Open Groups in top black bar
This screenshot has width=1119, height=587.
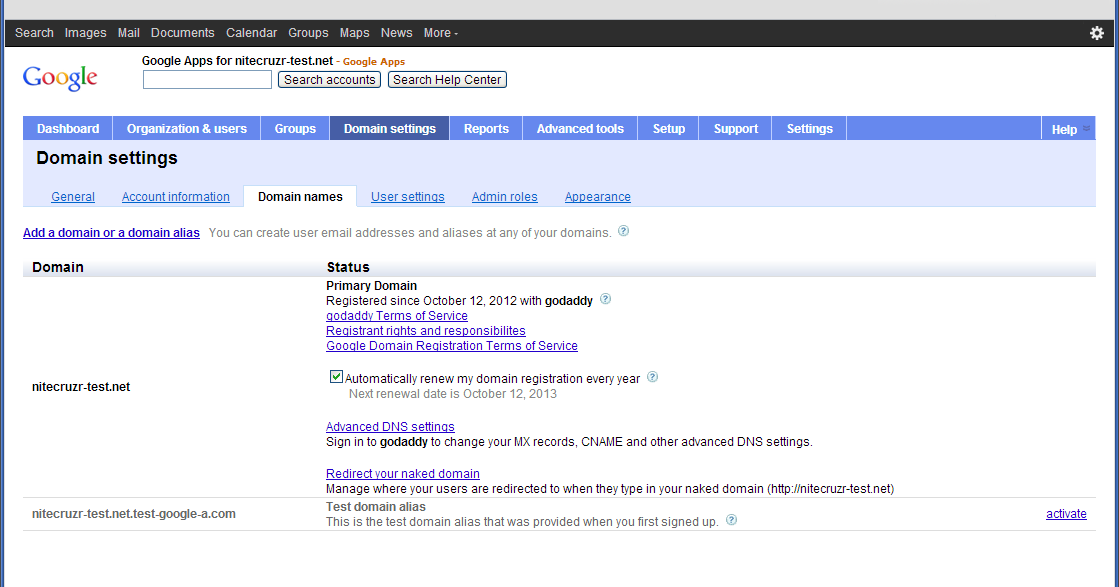[308, 33]
